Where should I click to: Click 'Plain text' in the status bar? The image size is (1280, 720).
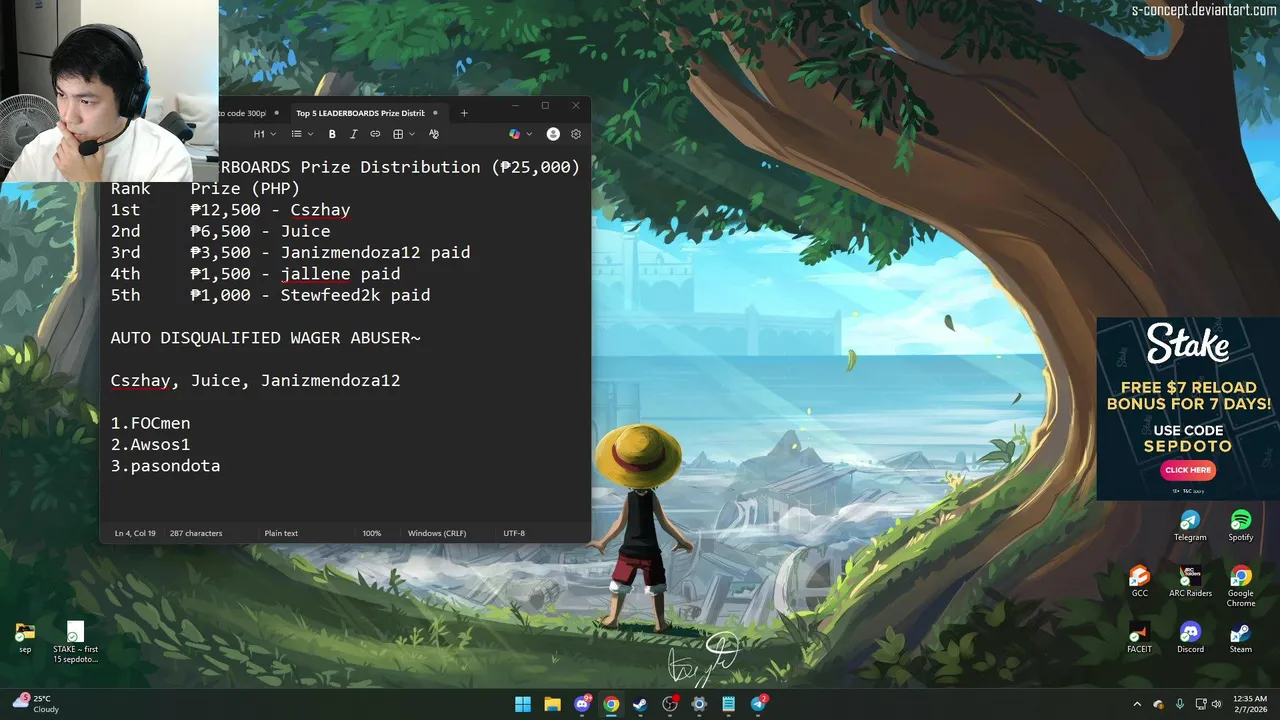coord(281,533)
